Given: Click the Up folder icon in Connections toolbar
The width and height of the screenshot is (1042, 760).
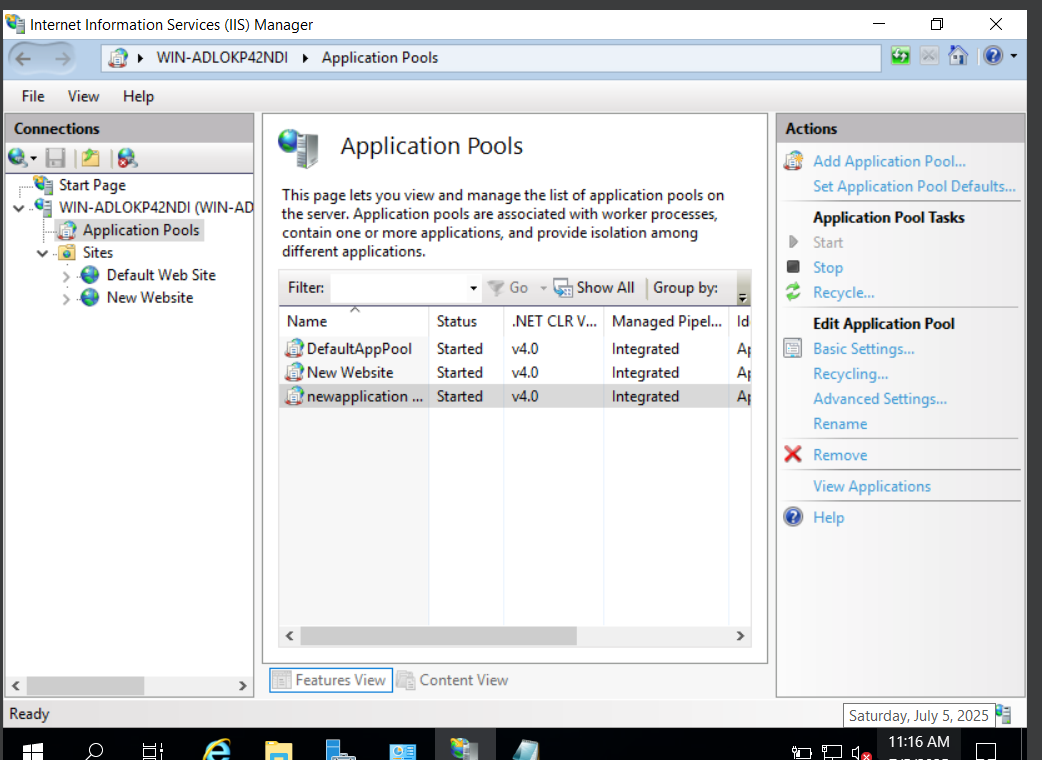Looking at the screenshot, I should [91, 158].
